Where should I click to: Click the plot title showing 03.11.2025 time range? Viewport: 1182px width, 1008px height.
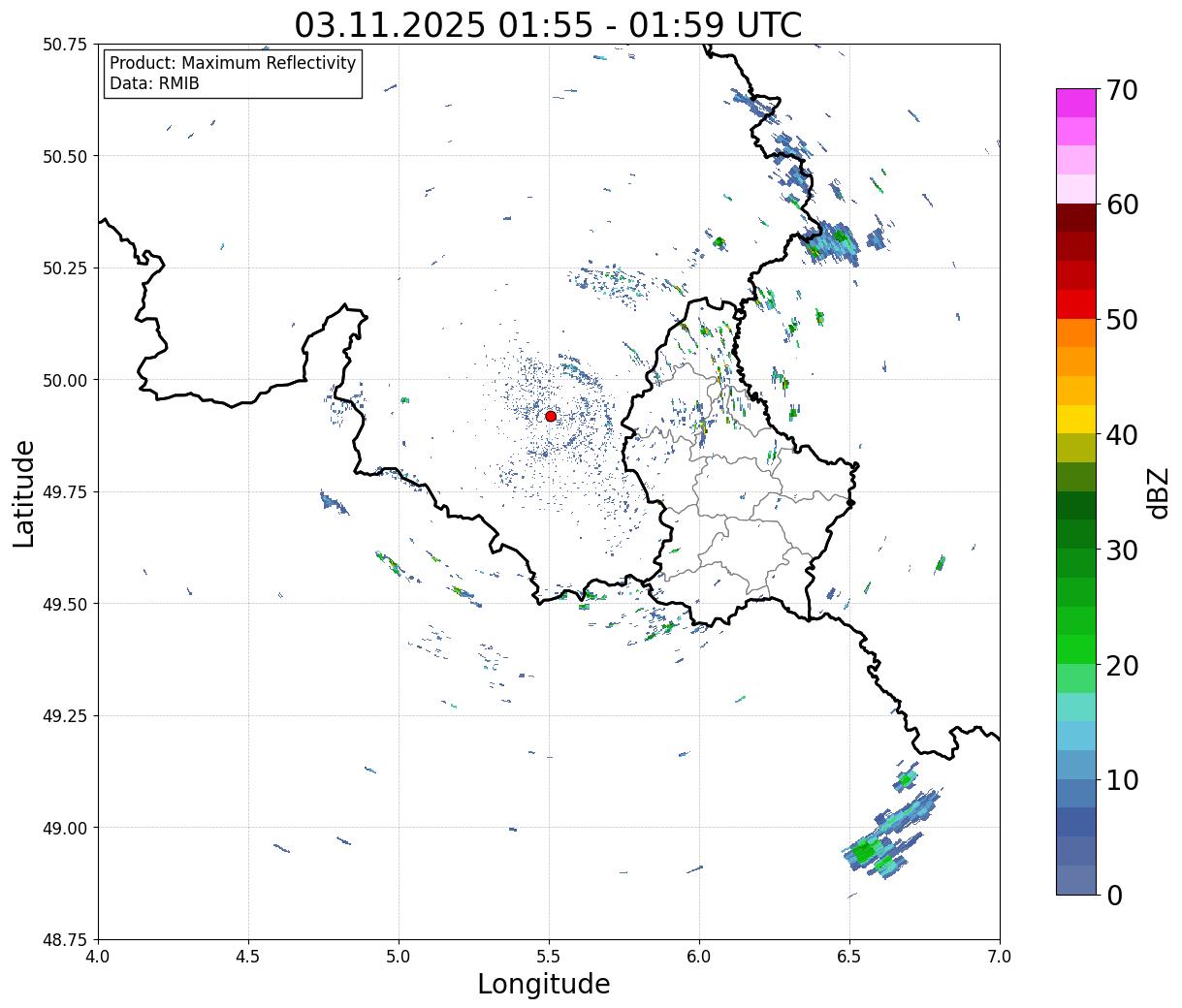549,24
